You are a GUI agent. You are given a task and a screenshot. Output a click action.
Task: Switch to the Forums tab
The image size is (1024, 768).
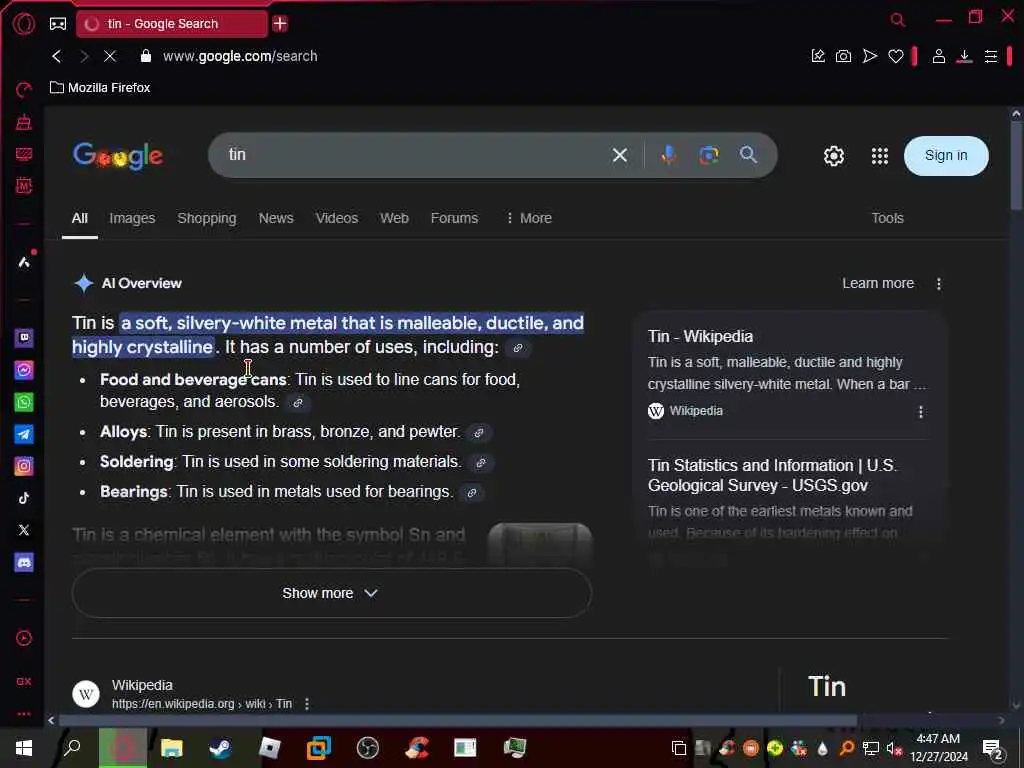click(x=454, y=218)
